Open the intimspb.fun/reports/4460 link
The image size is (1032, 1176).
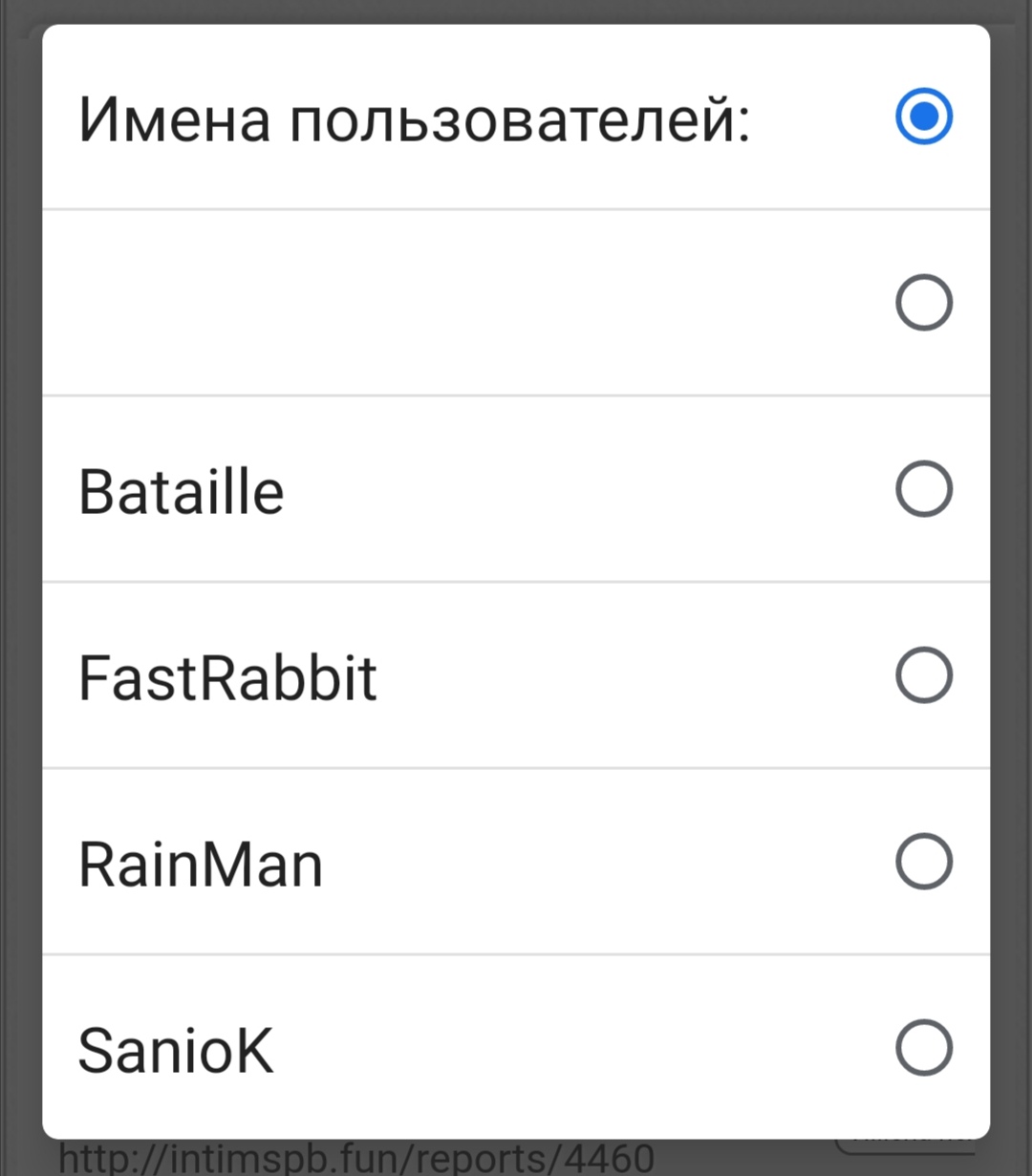(x=356, y=1159)
